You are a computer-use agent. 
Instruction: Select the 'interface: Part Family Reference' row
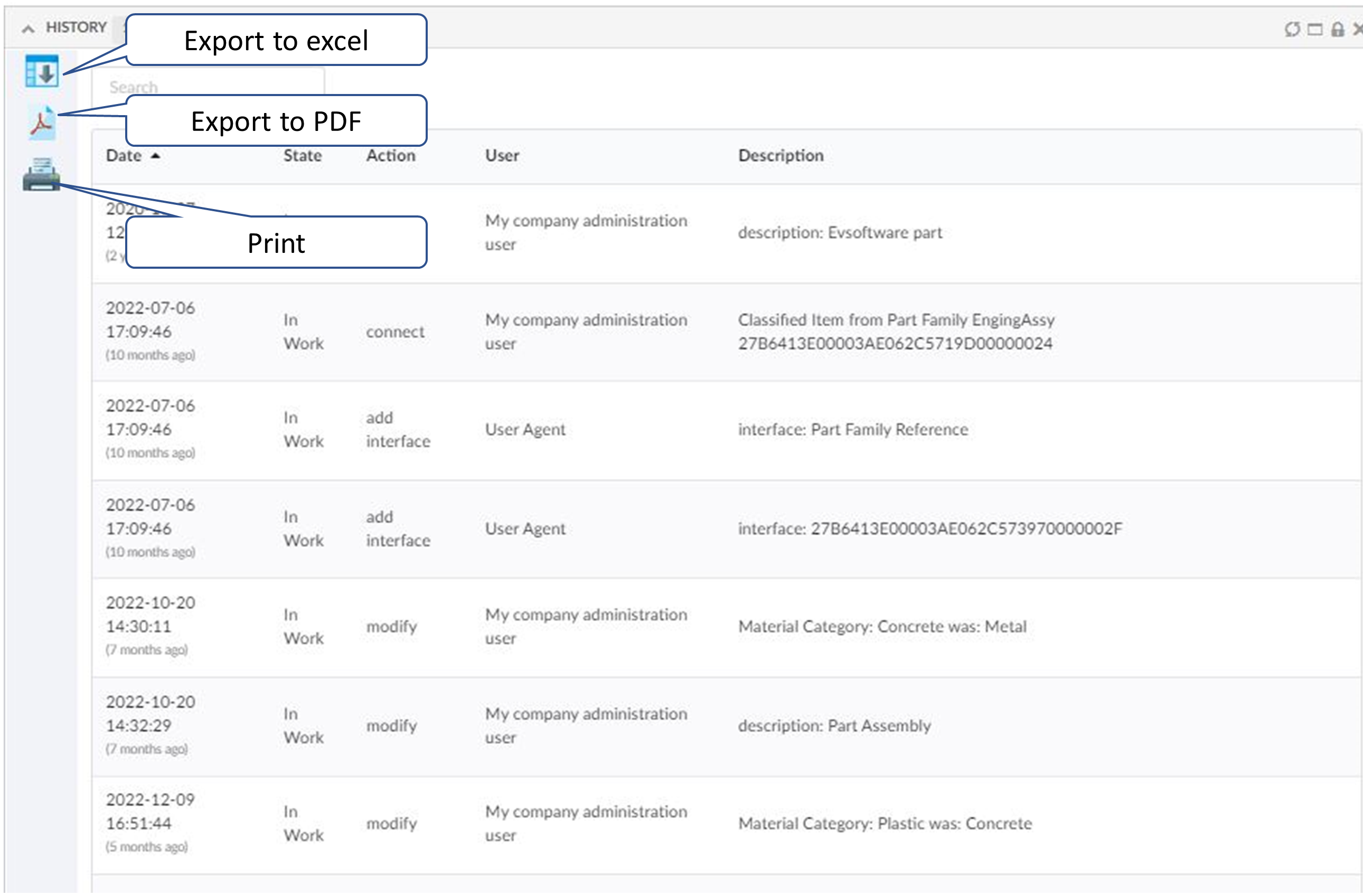pos(852,430)
